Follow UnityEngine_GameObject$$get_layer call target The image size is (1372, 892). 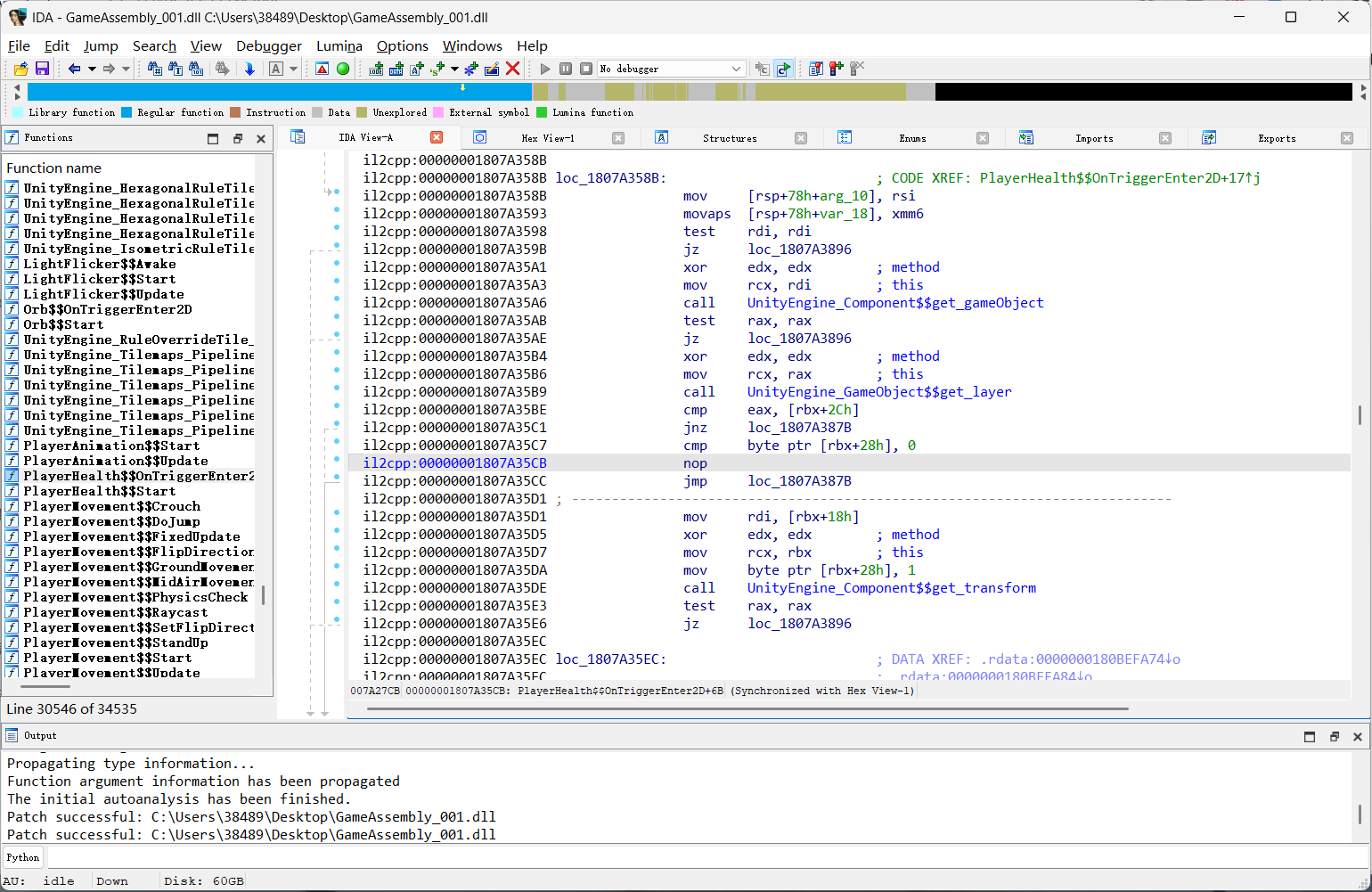tap(879, 392)
